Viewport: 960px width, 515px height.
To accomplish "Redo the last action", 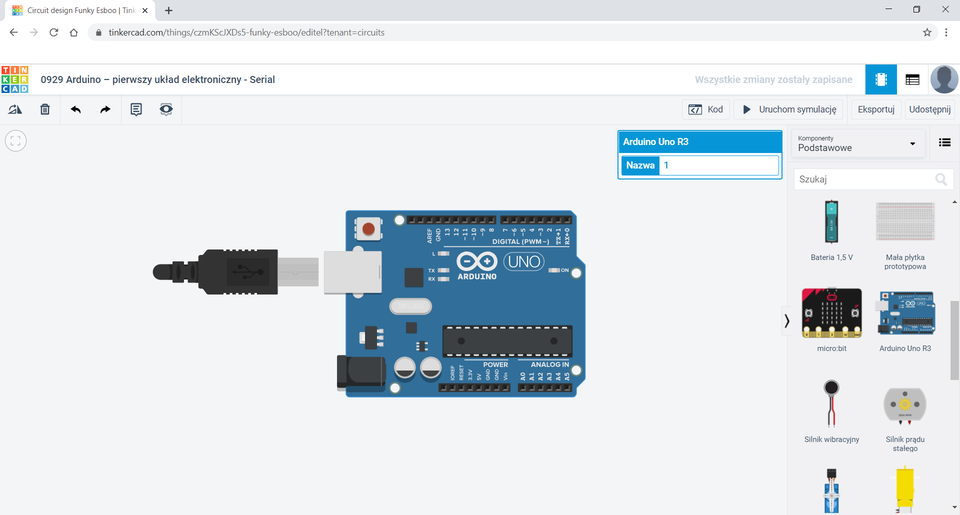I will [105, 110].
